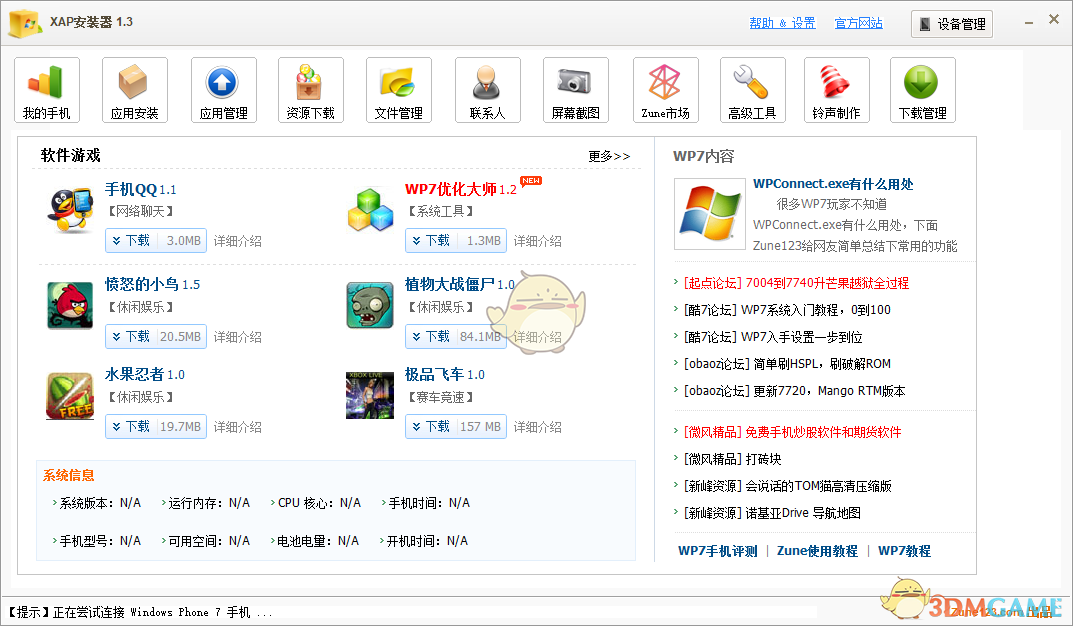Viewport: 1073px width, 626px height.
Task: Open [微风精品] 免费手机炒股软件 link
Action: click(x=792, y=432)
